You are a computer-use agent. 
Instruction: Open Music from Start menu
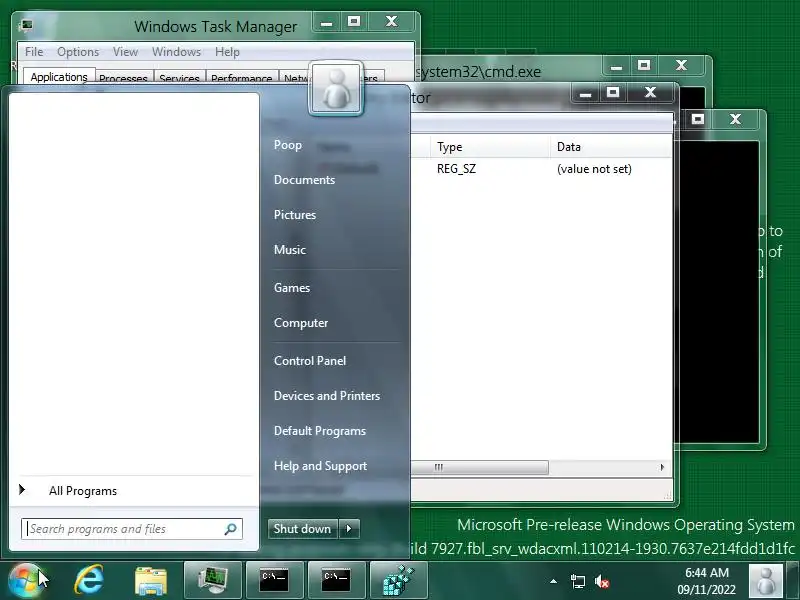[x=290, y=249]
